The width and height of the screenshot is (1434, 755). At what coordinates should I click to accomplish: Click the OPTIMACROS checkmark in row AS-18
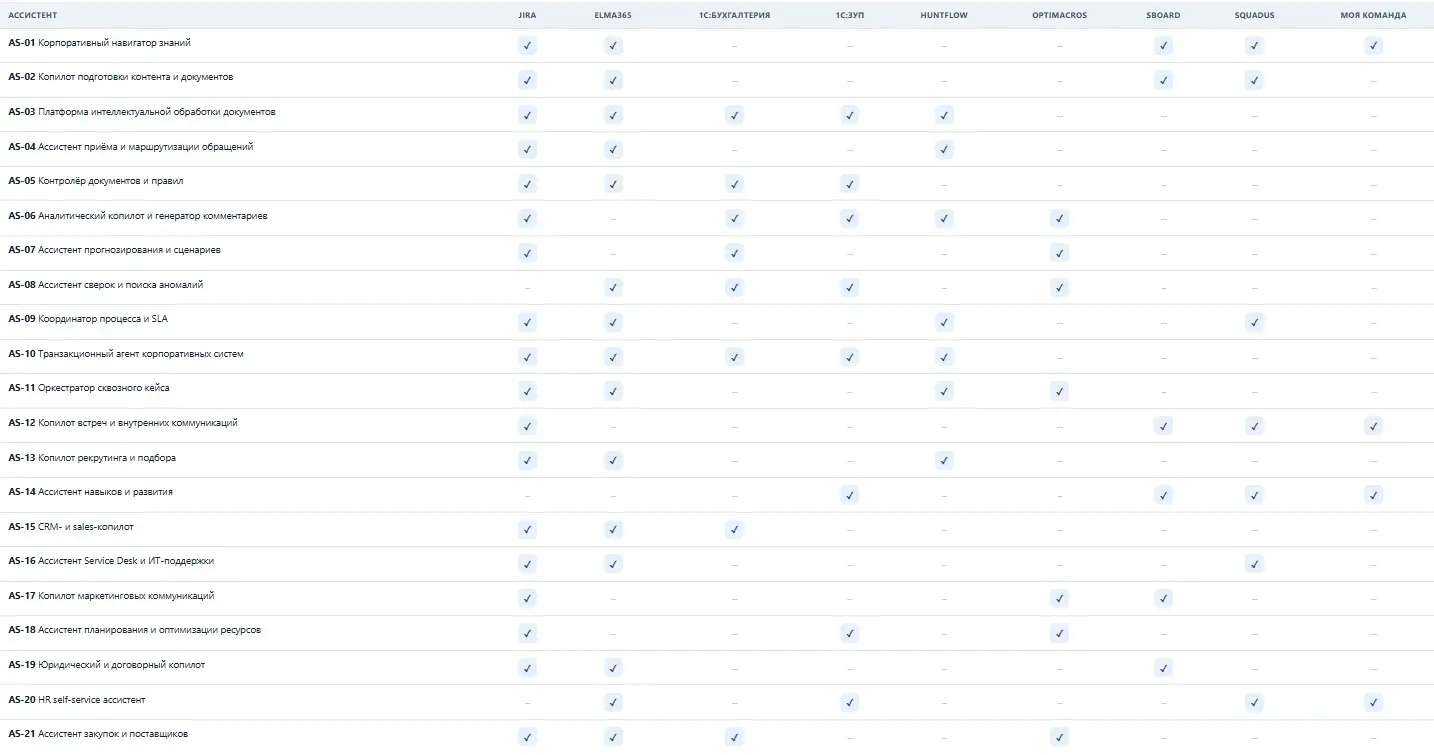[x=1059, y=633]
